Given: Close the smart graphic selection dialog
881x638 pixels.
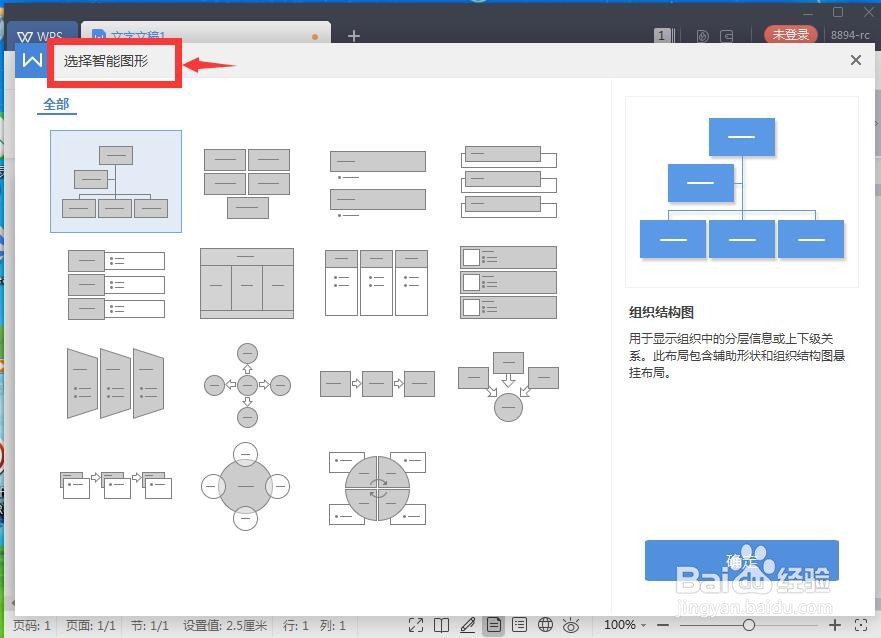Looking at the screenshot, I should point(856,60).
